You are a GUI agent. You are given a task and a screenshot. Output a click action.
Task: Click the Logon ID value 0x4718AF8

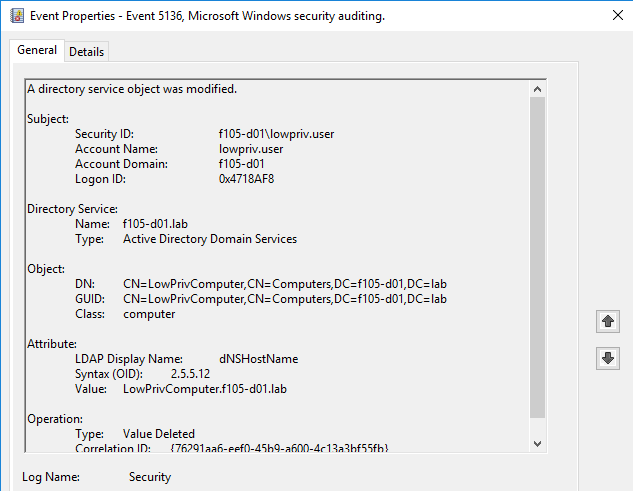point(246,179)
